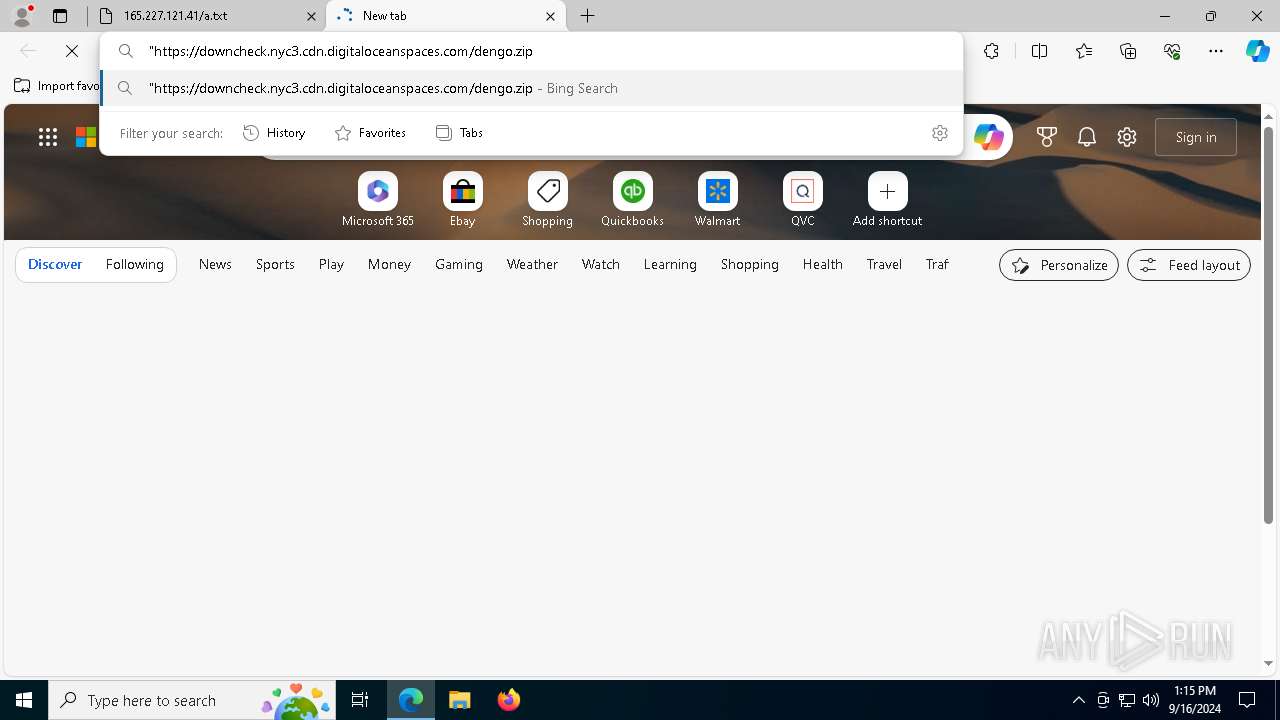Open File Explorer from taskbar

(460, 700)
